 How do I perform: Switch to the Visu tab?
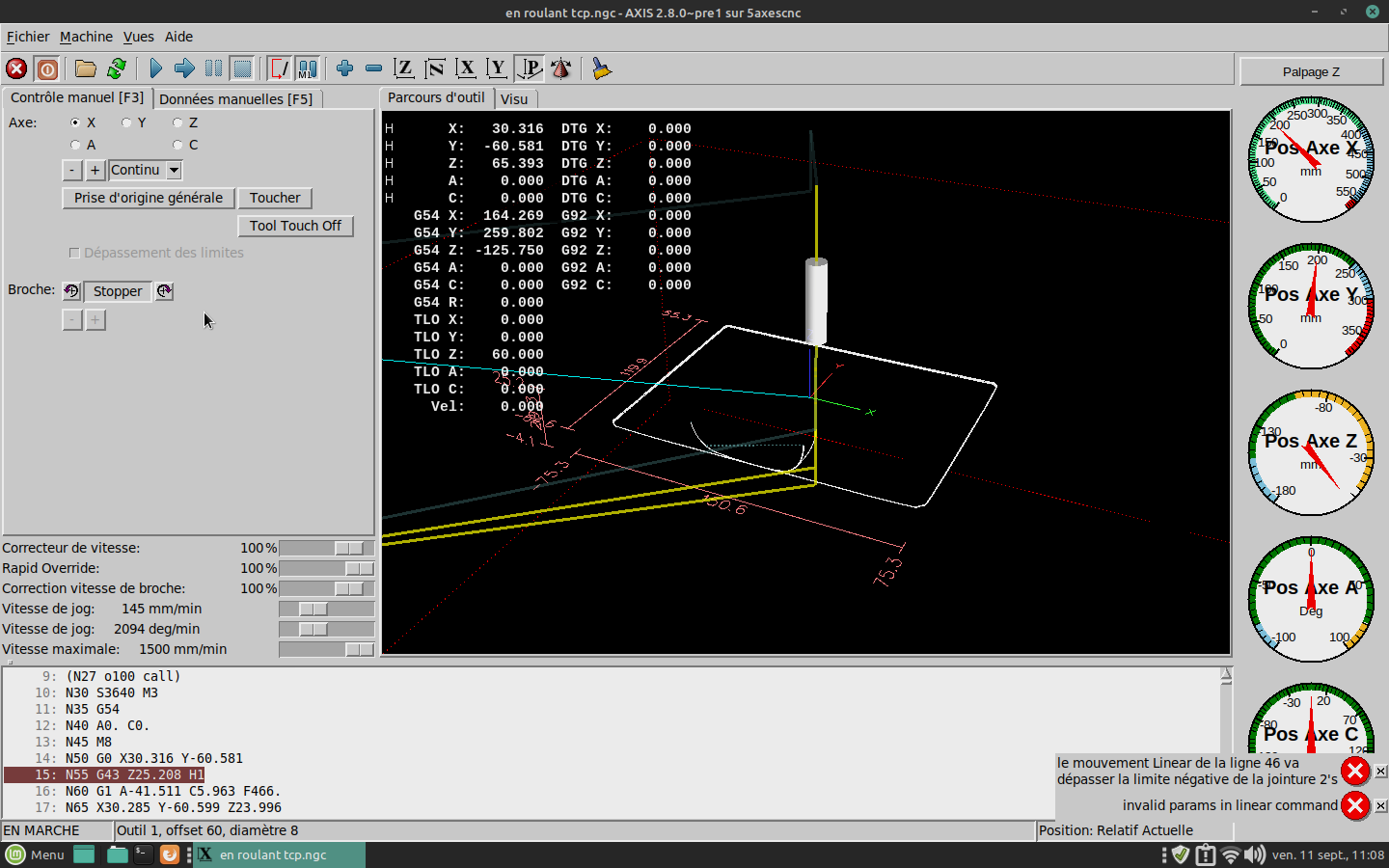pyautogui.click(x=514, y=98)
